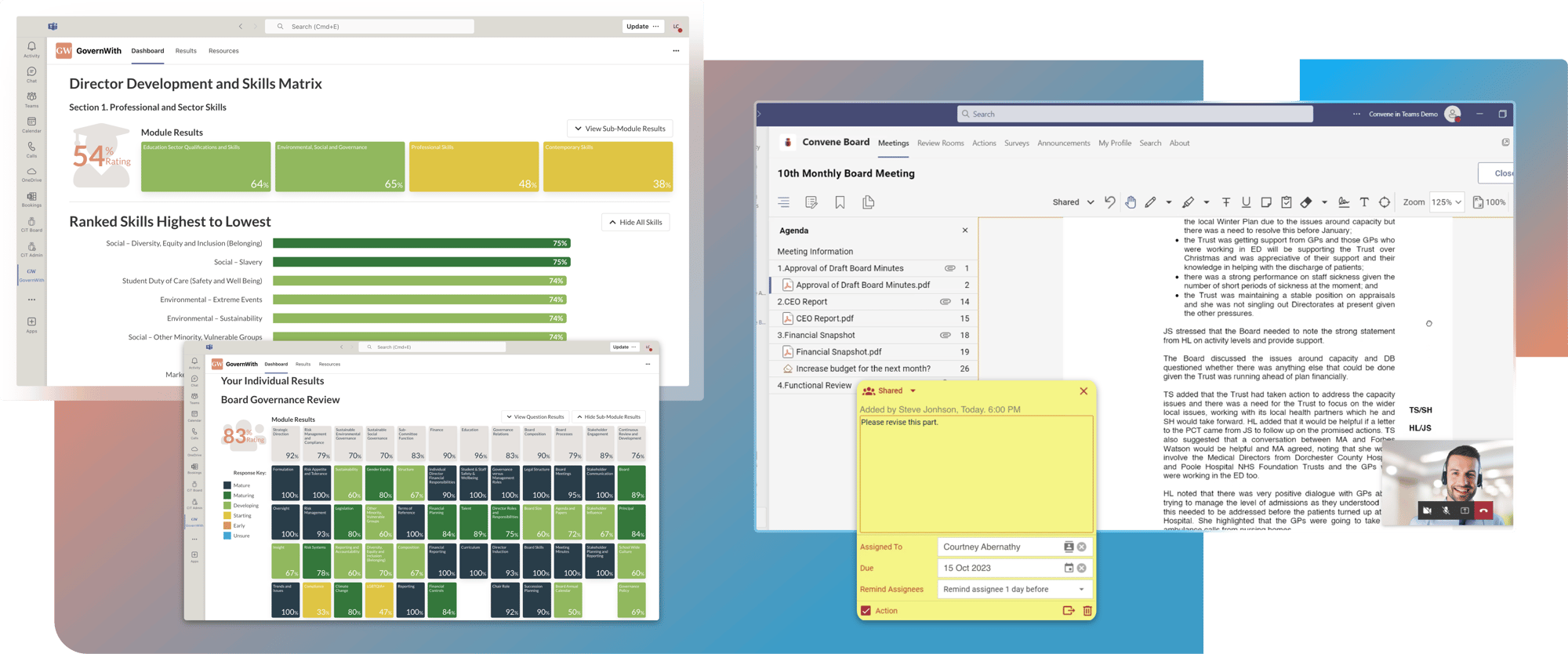This screenshot has width=1568, height=654.
Task: Open Calls in the Teams sidebar of the Skills Matrix window
Action: [31, 149]
